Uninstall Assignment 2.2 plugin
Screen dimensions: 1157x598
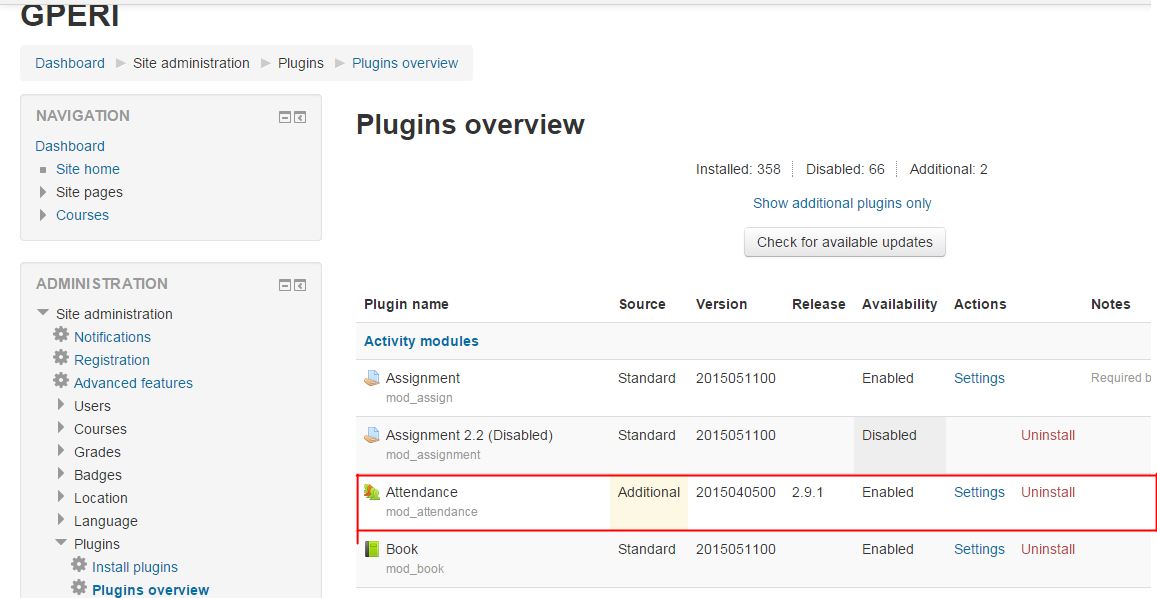(1048, 435)
